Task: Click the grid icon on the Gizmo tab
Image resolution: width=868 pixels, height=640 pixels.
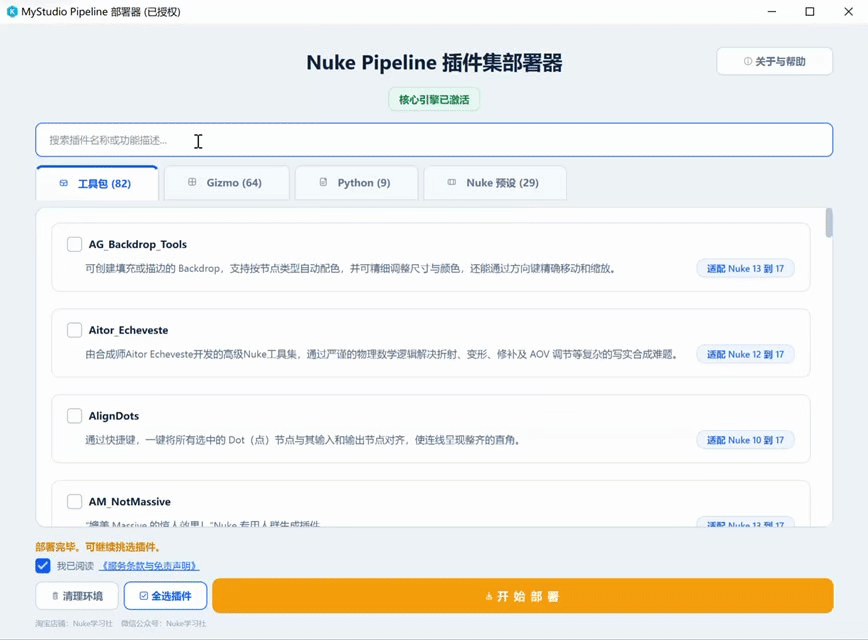Action: click(192, 182)
